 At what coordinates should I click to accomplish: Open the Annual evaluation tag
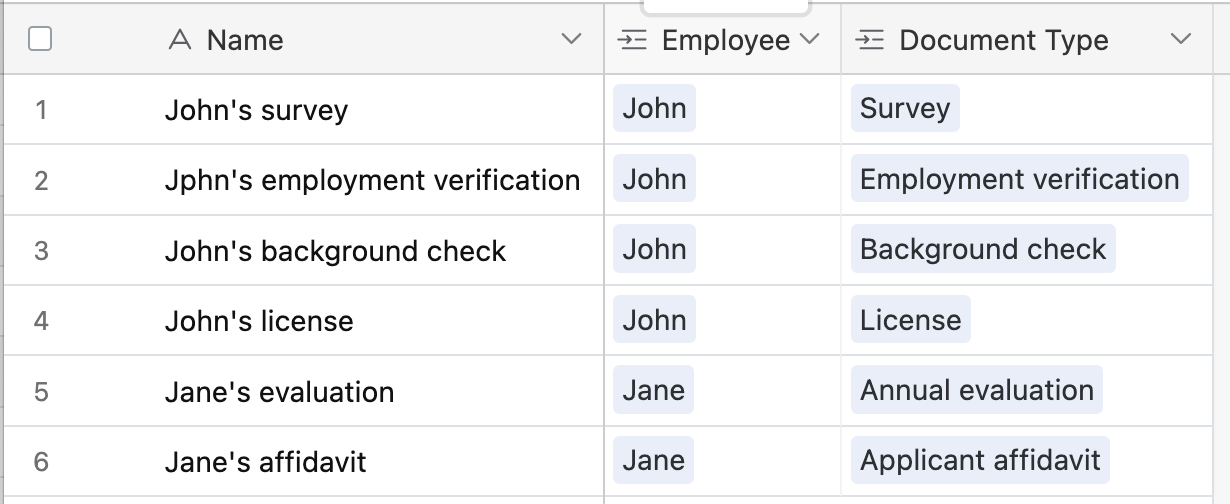(x=977, y=390)
